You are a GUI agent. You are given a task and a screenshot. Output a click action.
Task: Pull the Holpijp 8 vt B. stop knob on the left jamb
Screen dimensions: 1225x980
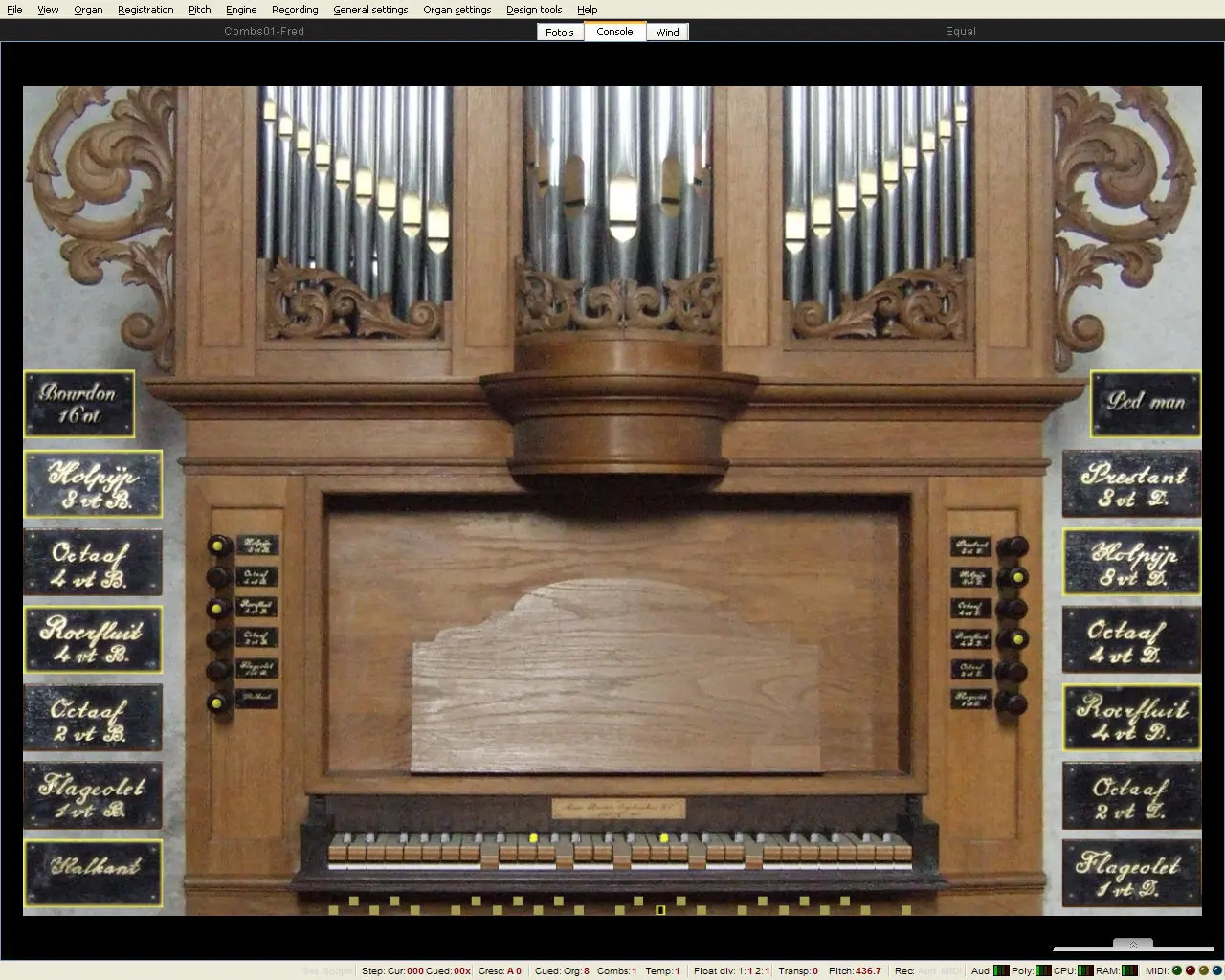(x=219, y=546)
